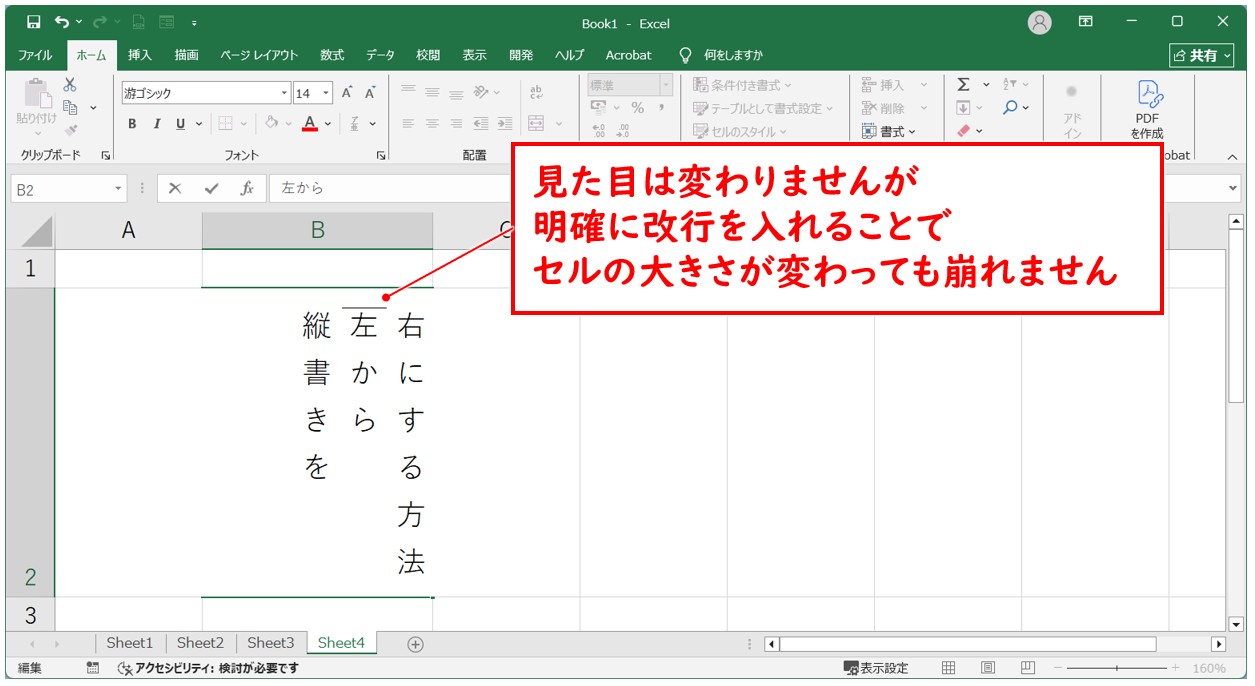Click the wrap text icon
The height and width of the screenshot is (686, 1255).
click(x=537, y=93)
